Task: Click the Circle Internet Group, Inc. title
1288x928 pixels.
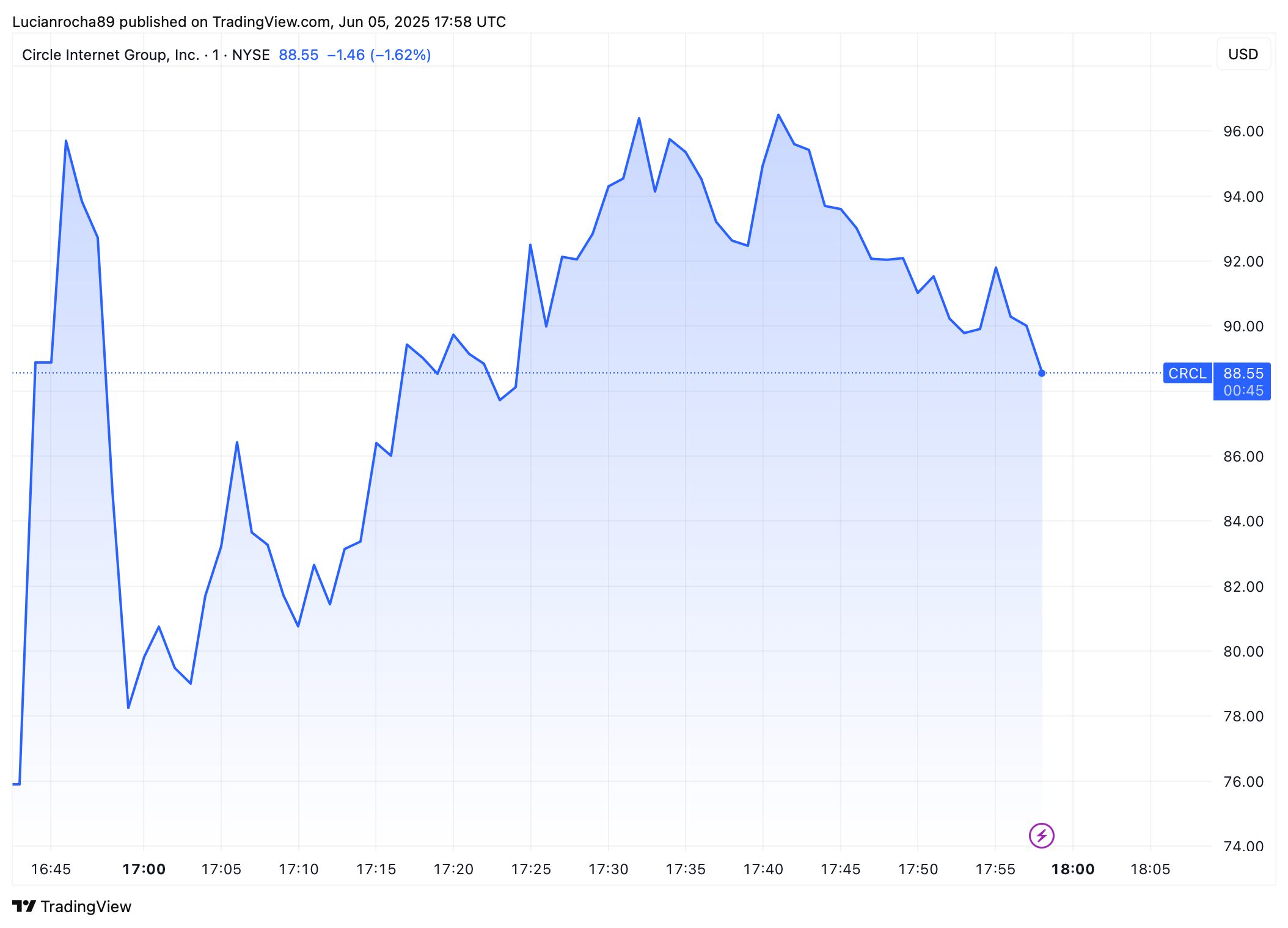Action: click(111, 55)
